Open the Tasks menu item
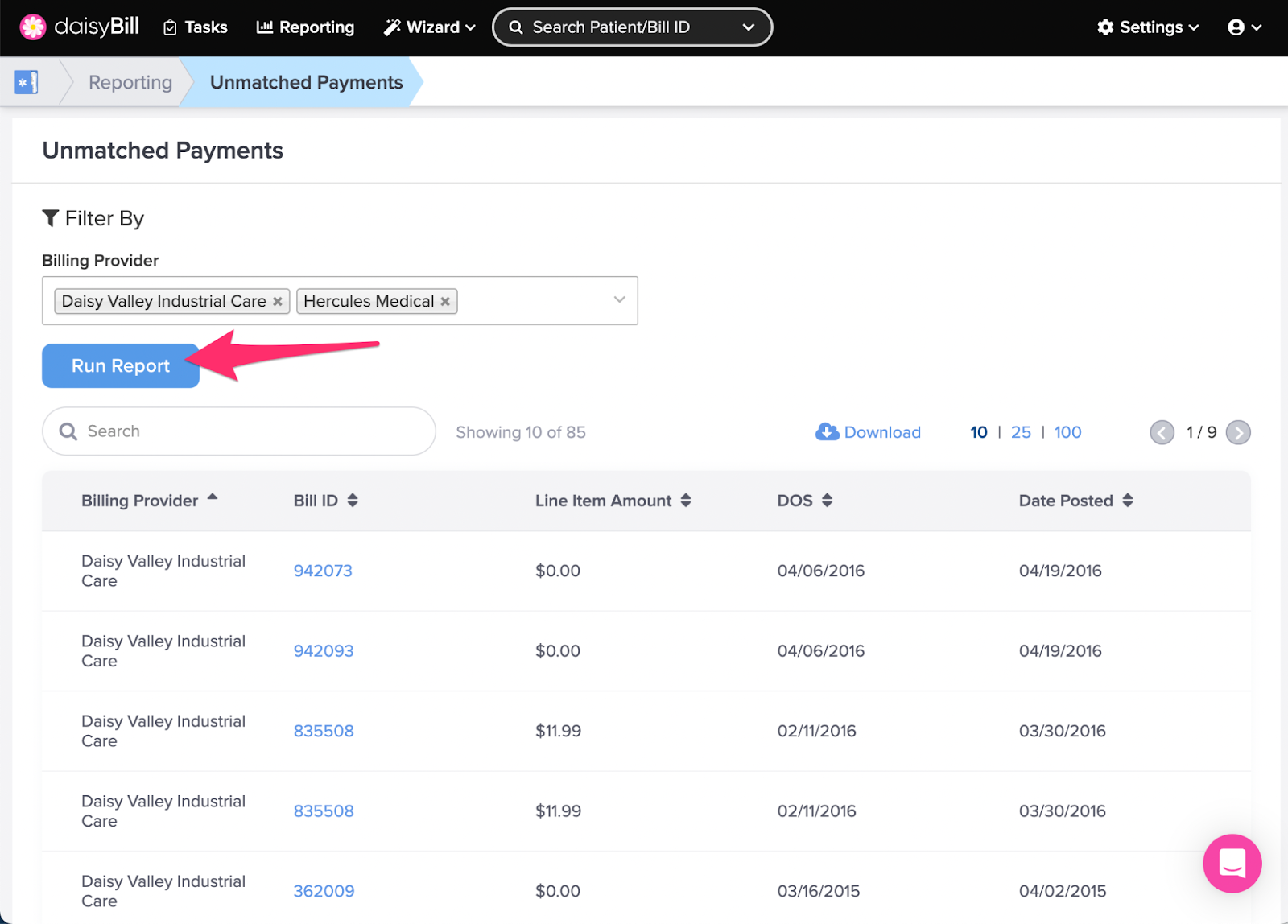 tap(196, 27)
